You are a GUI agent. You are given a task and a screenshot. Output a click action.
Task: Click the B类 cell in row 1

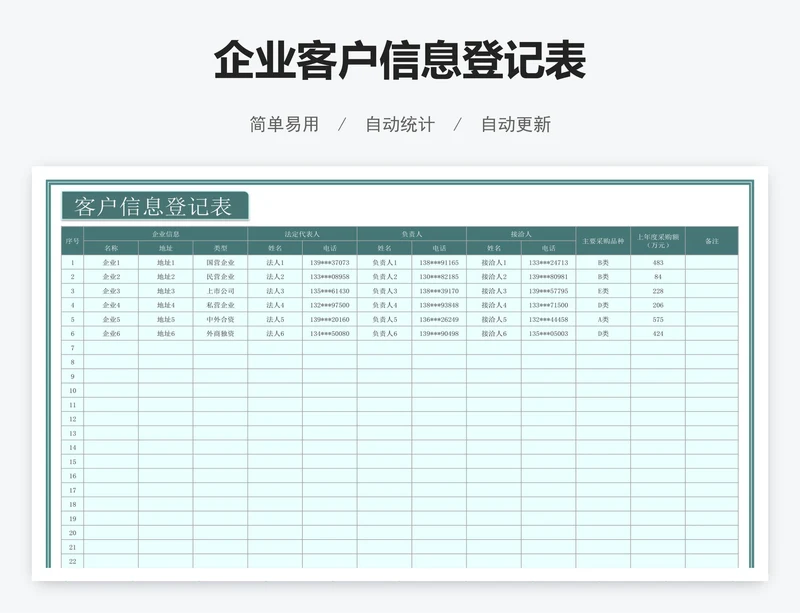pyautogui.click(x=603, y=262)
